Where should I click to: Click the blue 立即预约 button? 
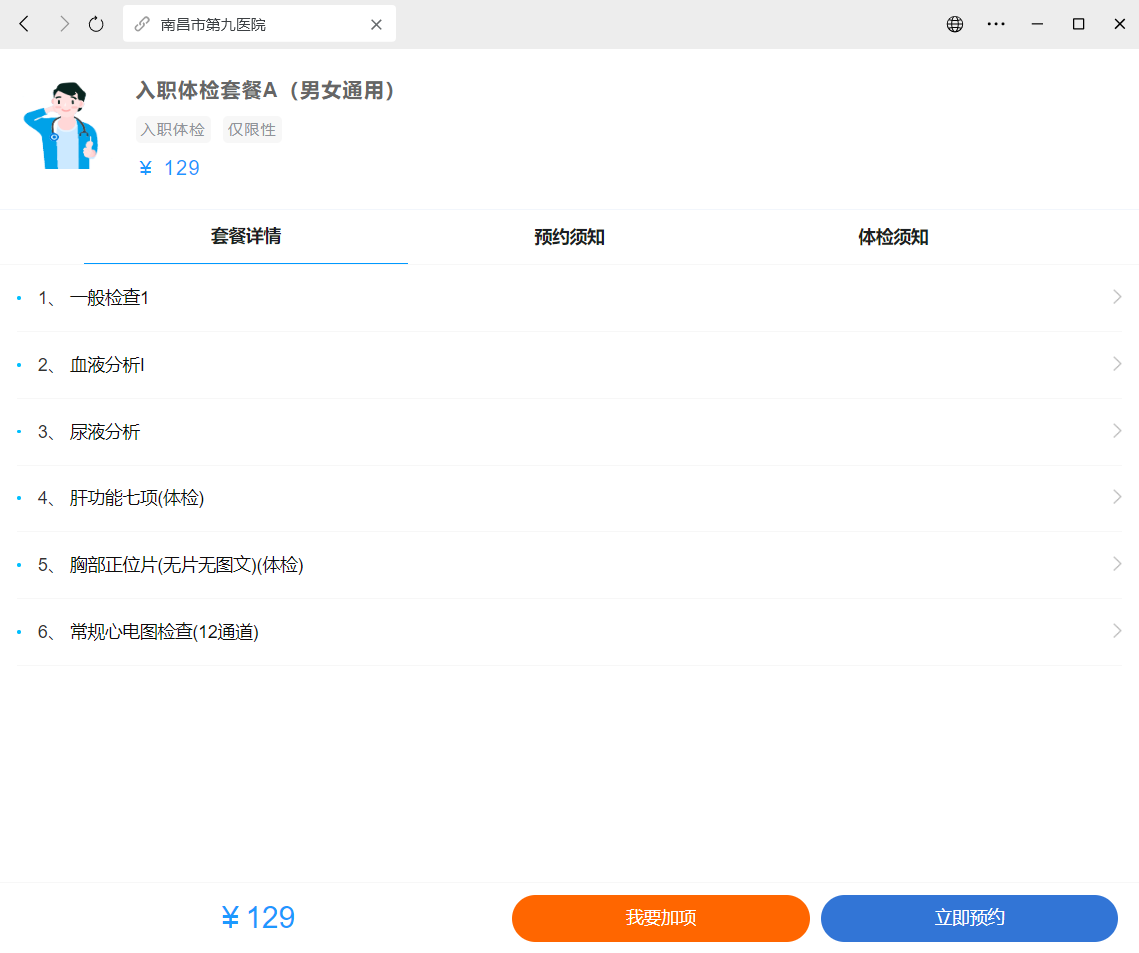[x=969, y=918]
